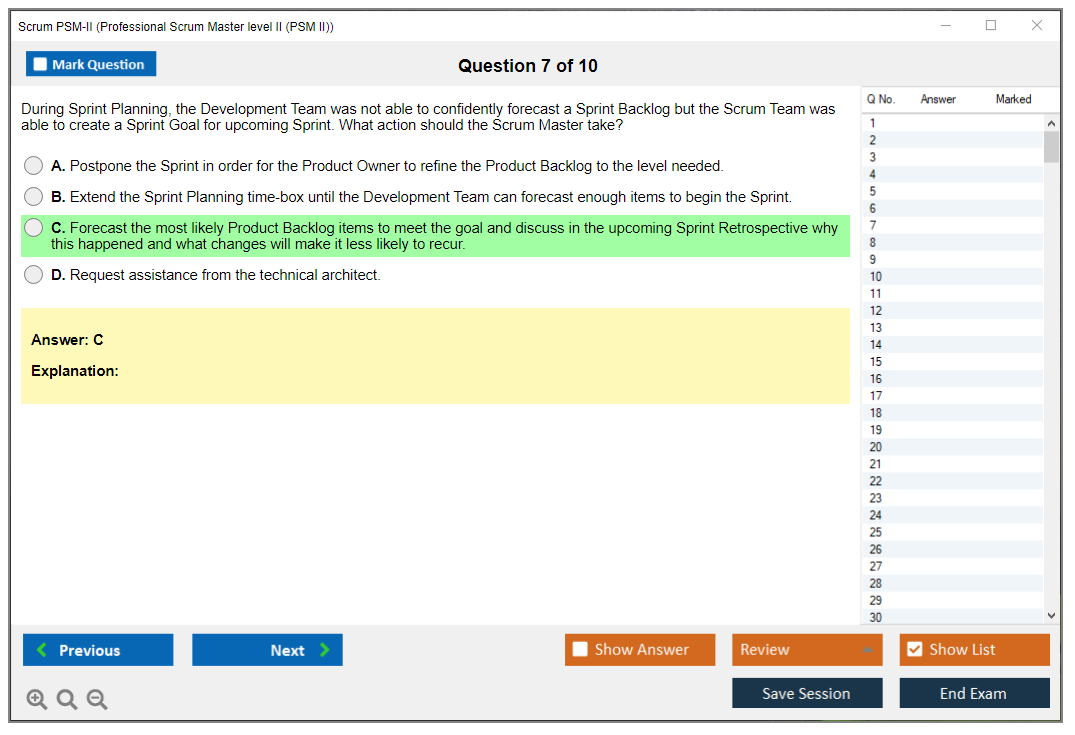
Task: Choose option B radio button
Action: [x=34, y=197]
